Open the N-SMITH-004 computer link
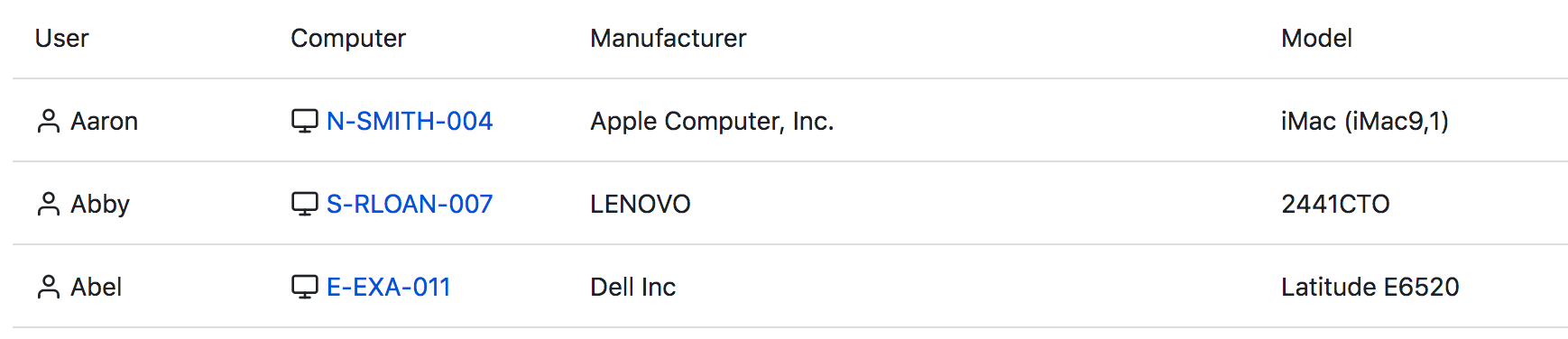The image size is (1568, 339). tap(410, 121)
